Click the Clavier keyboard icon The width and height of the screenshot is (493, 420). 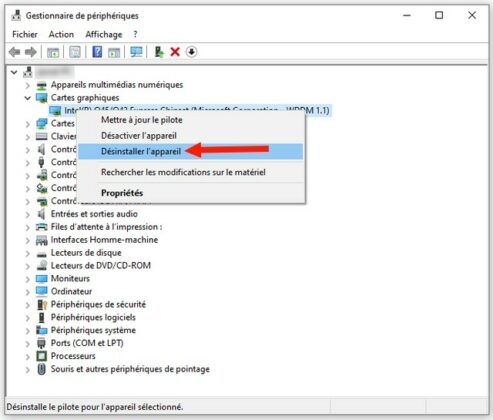tap(41, 136)
